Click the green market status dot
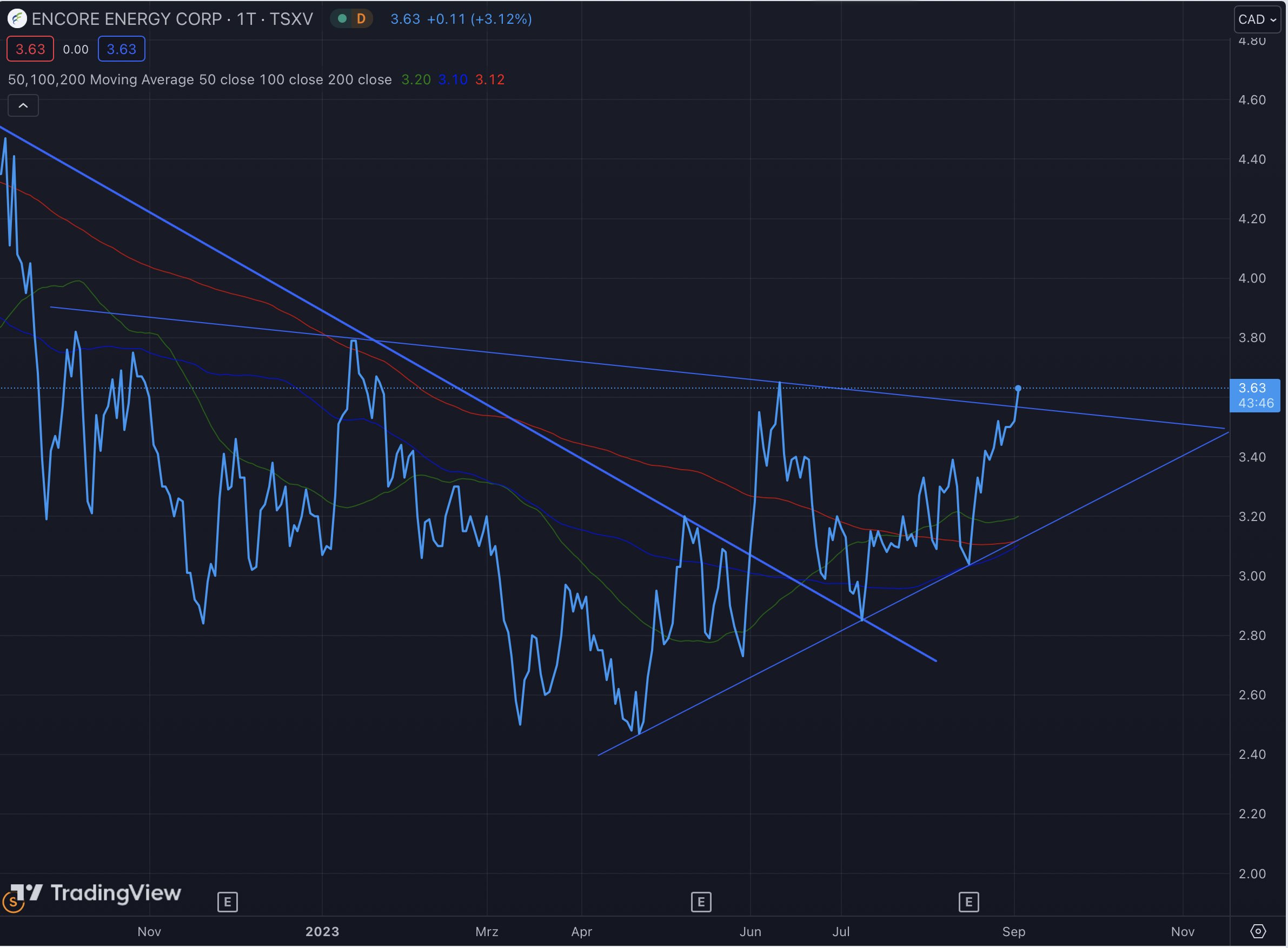This screenshot has width=1288, height=948. [x=342, y=19]
